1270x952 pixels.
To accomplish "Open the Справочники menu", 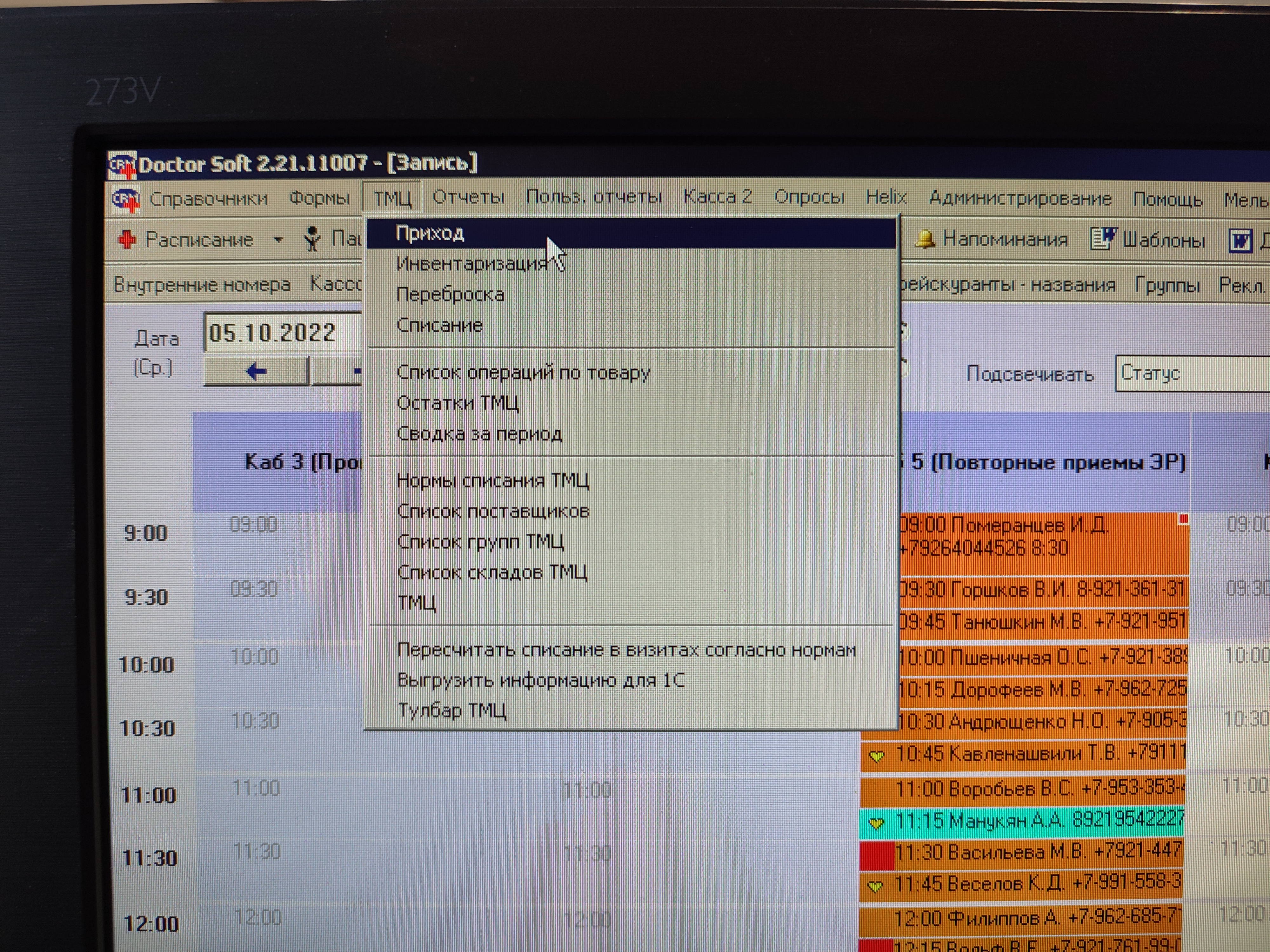I will tap(208, 199).
